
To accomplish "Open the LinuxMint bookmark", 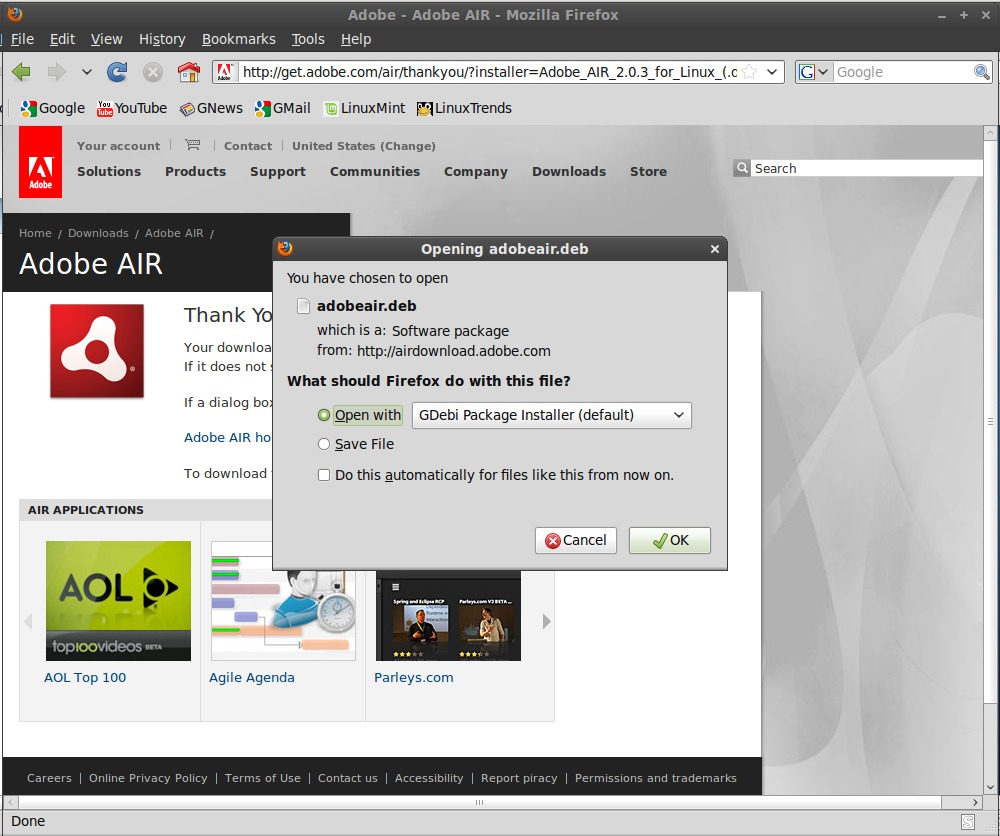I will [364, 108].
